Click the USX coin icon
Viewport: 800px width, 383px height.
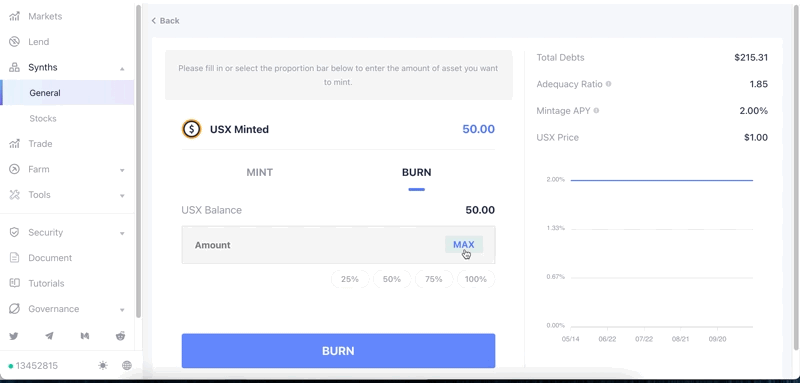coord(192,129)
